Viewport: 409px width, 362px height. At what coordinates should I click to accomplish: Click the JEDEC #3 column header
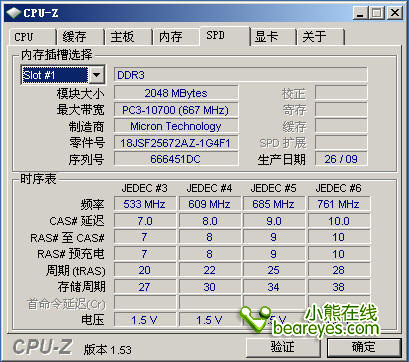(x=144, y=188)
